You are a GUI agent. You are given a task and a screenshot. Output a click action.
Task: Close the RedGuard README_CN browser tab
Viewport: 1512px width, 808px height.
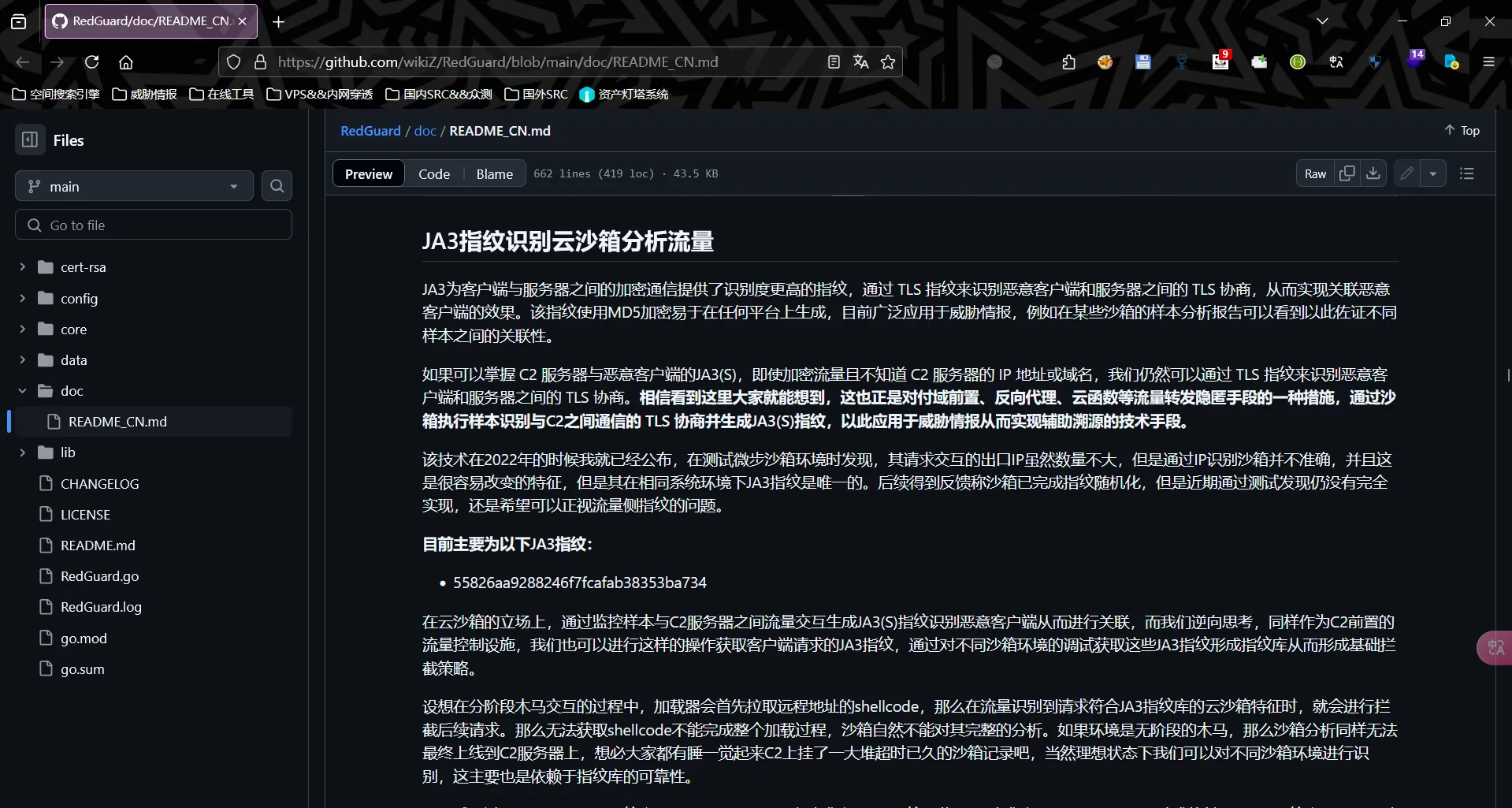(243, 21)
